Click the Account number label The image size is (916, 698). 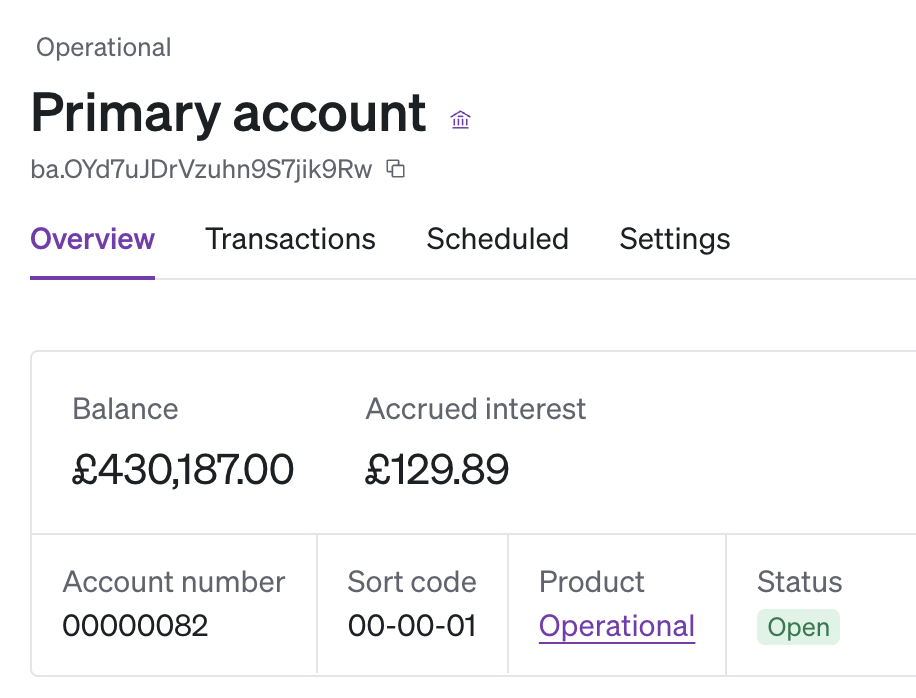[174, 582]
